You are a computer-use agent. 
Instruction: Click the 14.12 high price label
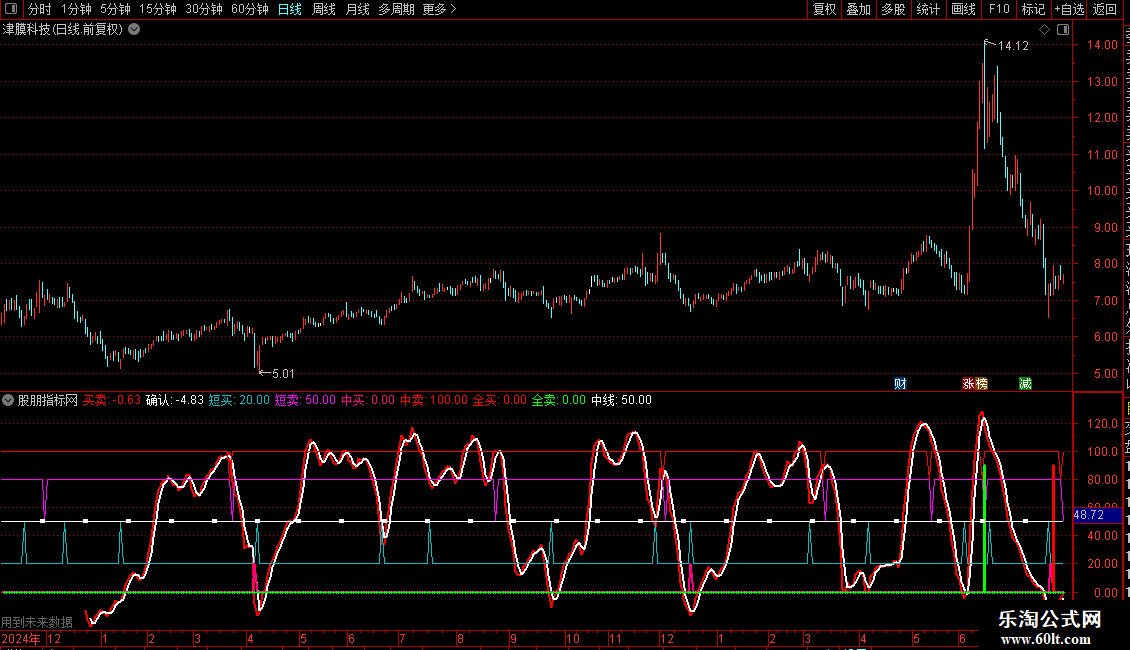1013,46
